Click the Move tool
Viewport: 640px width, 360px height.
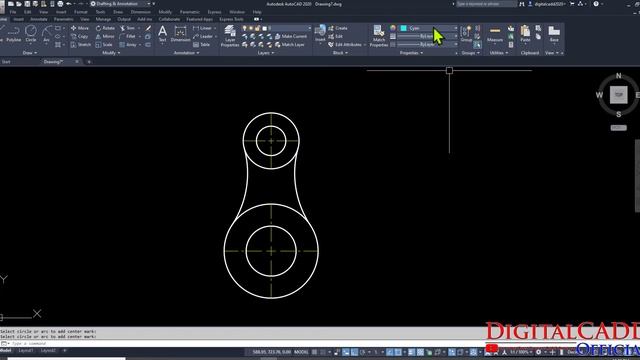coord(80,28)
